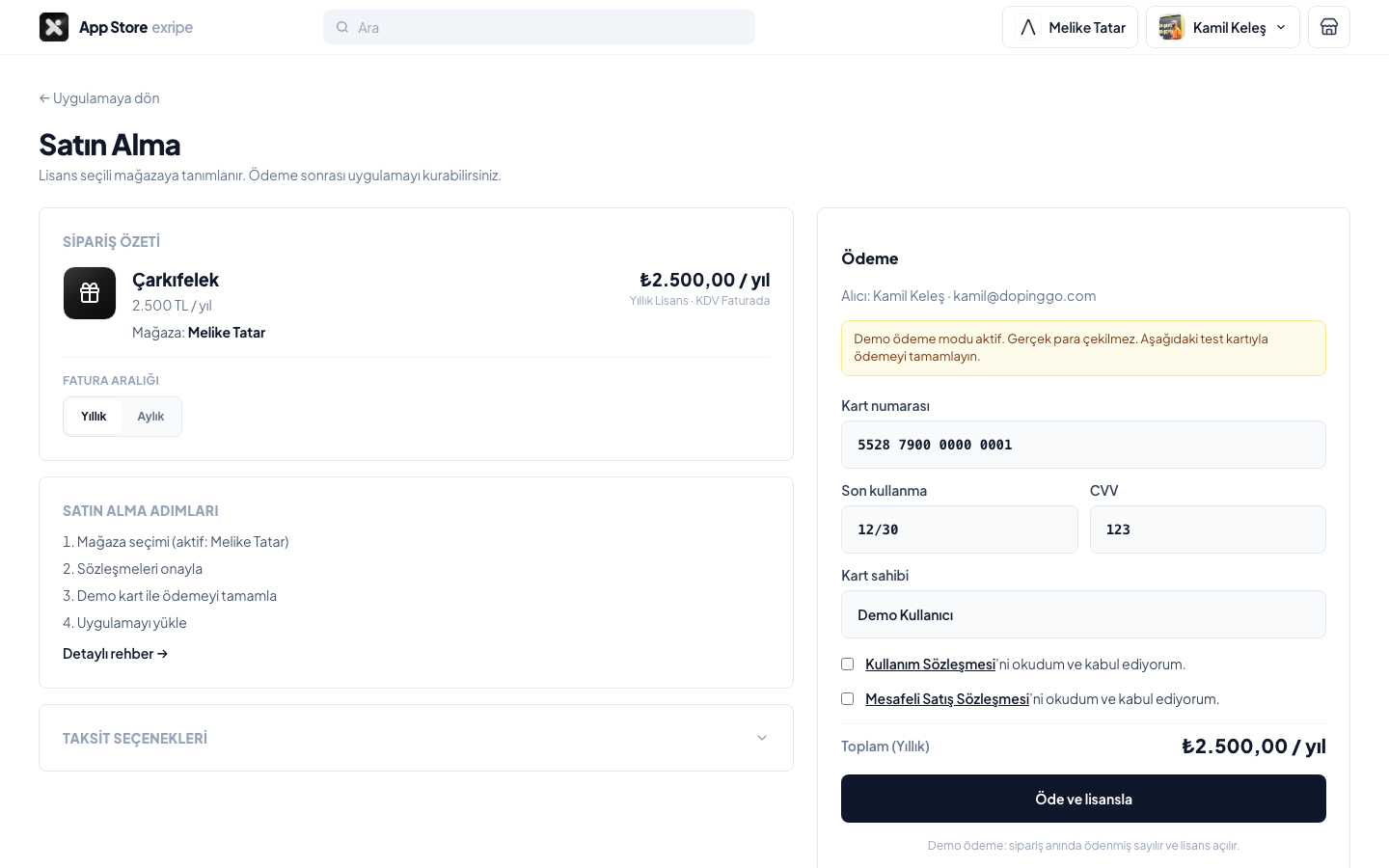Image resolution: width=1389 pixels, height=868 pixels.
Task: Click the 'Demo ödeme: sipariş anında' footer note
Action: tap(1083, 846)
